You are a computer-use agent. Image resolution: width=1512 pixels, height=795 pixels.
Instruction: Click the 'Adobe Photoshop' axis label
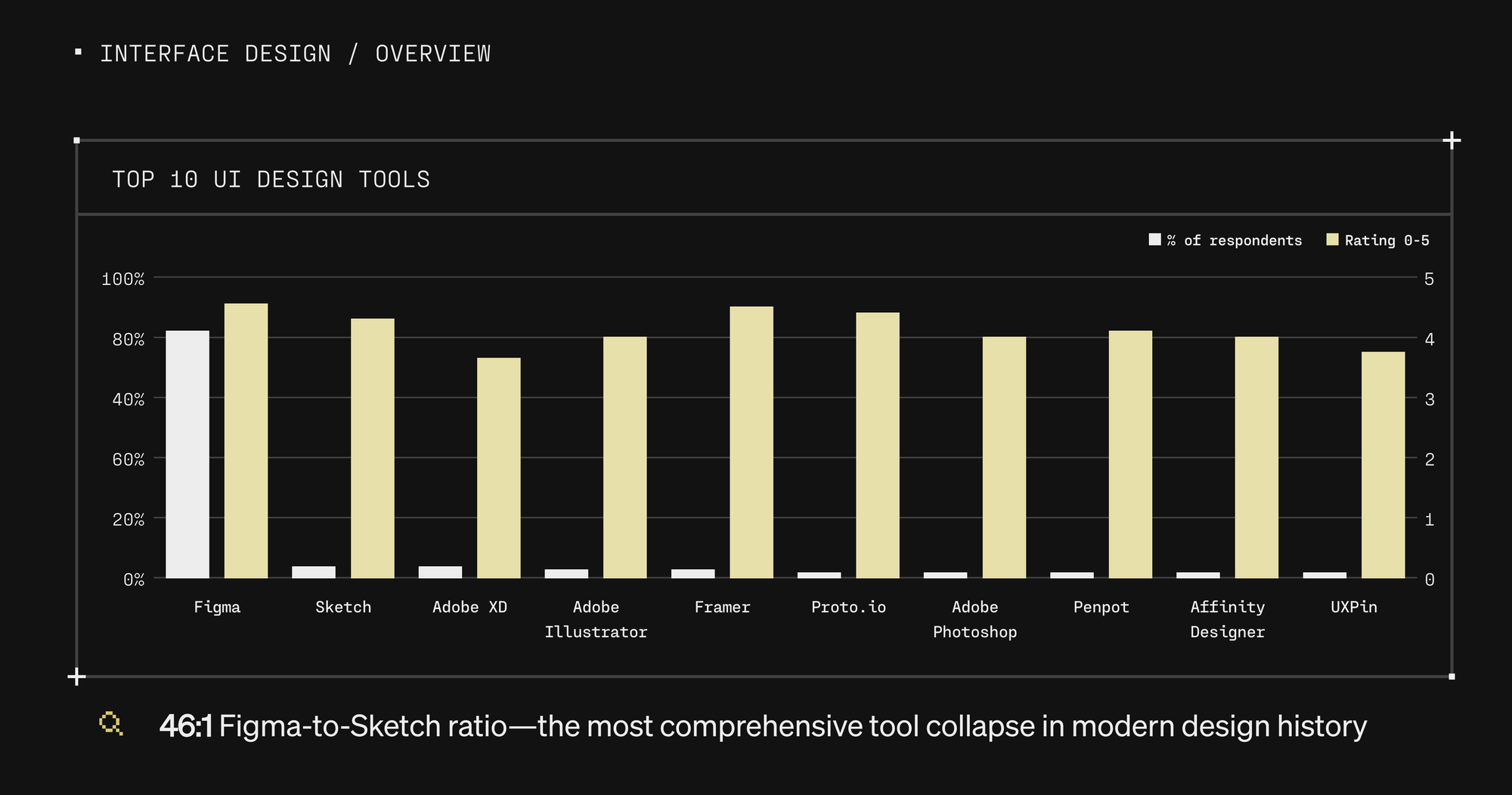[x=974, y=619]
